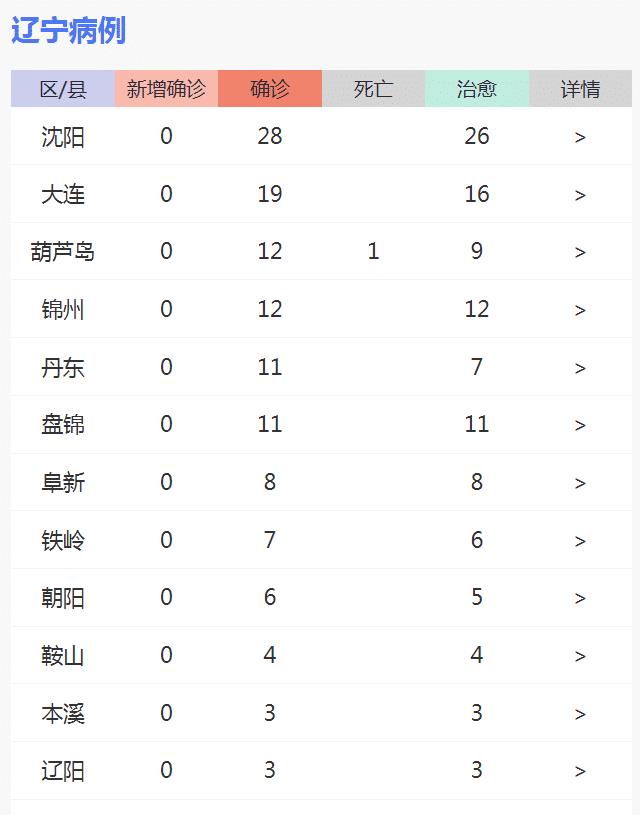Click 鞍山's confirmed count of 4
The width and height of the screenshot is (640, 815).
tap(270, 655)
